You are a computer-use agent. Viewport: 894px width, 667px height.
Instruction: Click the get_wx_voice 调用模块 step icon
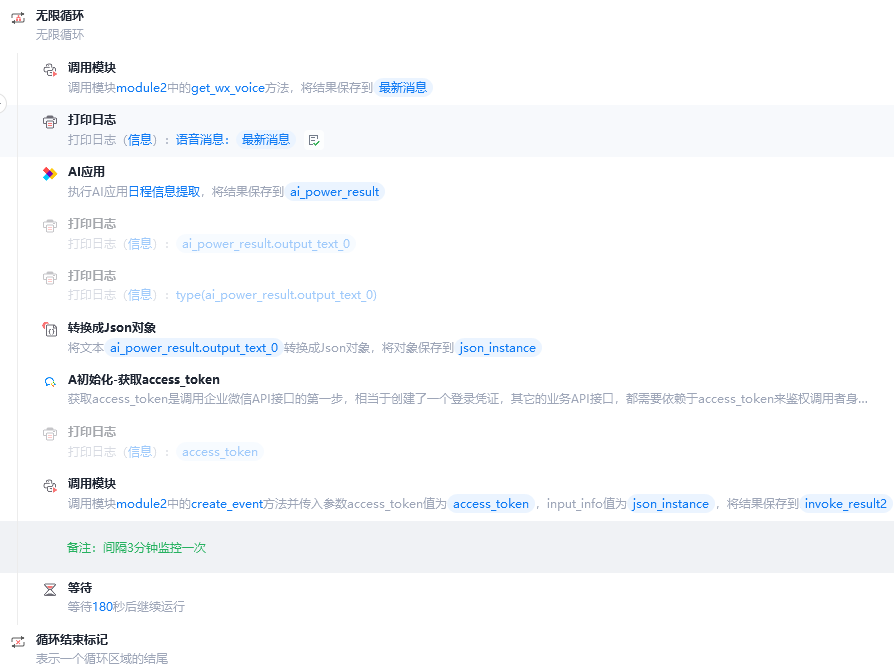pos(50,70)
